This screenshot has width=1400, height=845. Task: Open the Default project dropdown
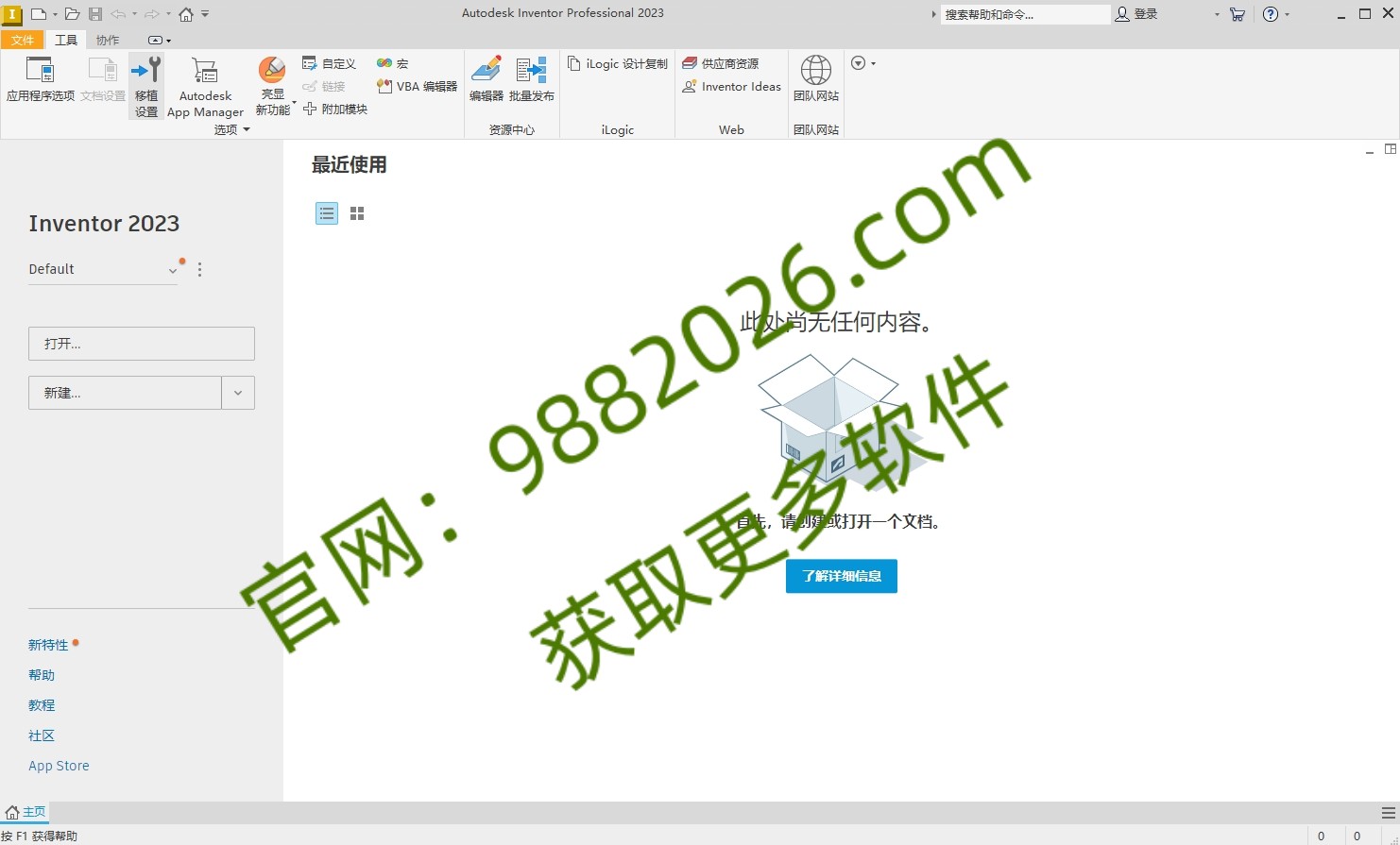[x=173, y=269]
